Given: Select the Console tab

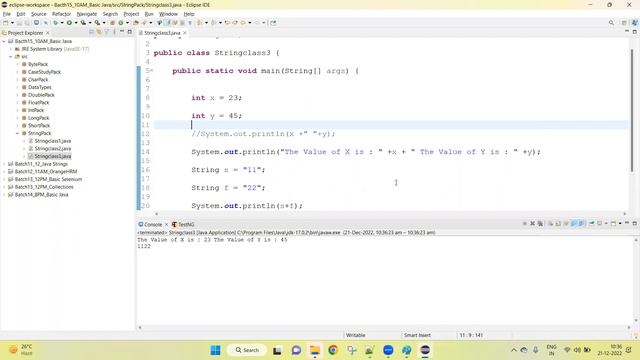Looking at the screenshot, I should click(150, 224).
